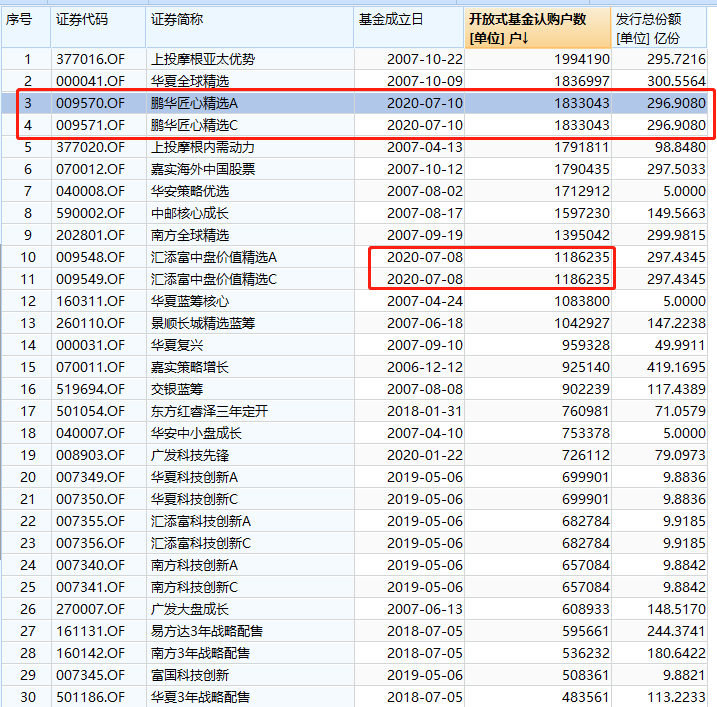The image size is (717, 707).
Task: Click establishment date 2006-12-12
Action: pyautogui.click(x=425, y=367)
